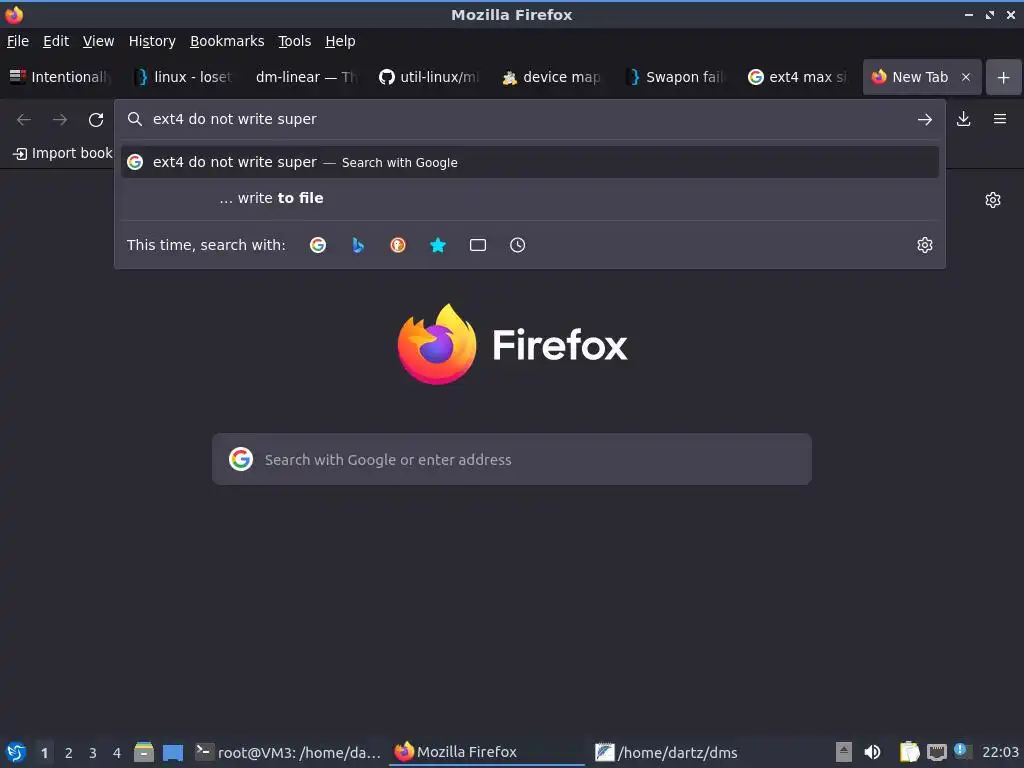This screenshot has height=768, width=1024.
Task: Click the Mozilla Firefox taskbar entry
Action: [488, 752]
